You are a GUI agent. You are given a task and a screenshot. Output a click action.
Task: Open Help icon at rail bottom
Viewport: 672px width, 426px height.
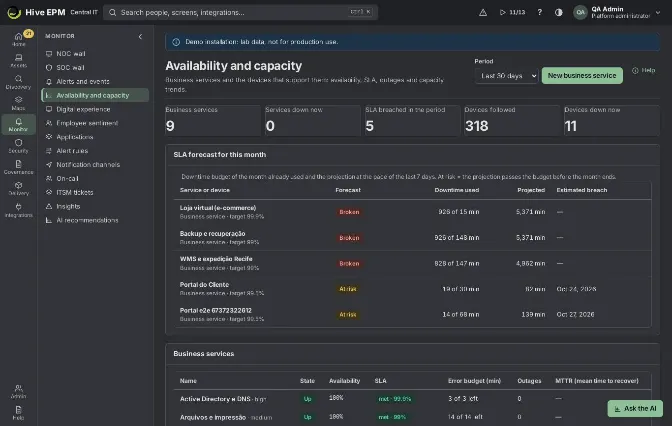(18, 413)
